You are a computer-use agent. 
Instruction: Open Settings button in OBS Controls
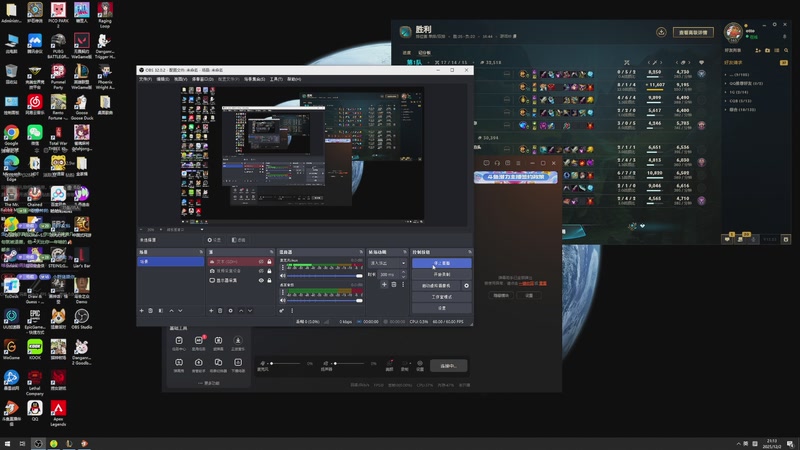pos(442,308)
